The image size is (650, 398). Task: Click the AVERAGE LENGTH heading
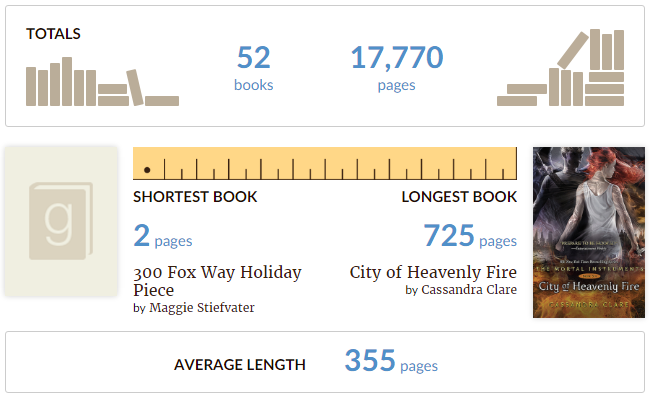[x=240, y=365]
